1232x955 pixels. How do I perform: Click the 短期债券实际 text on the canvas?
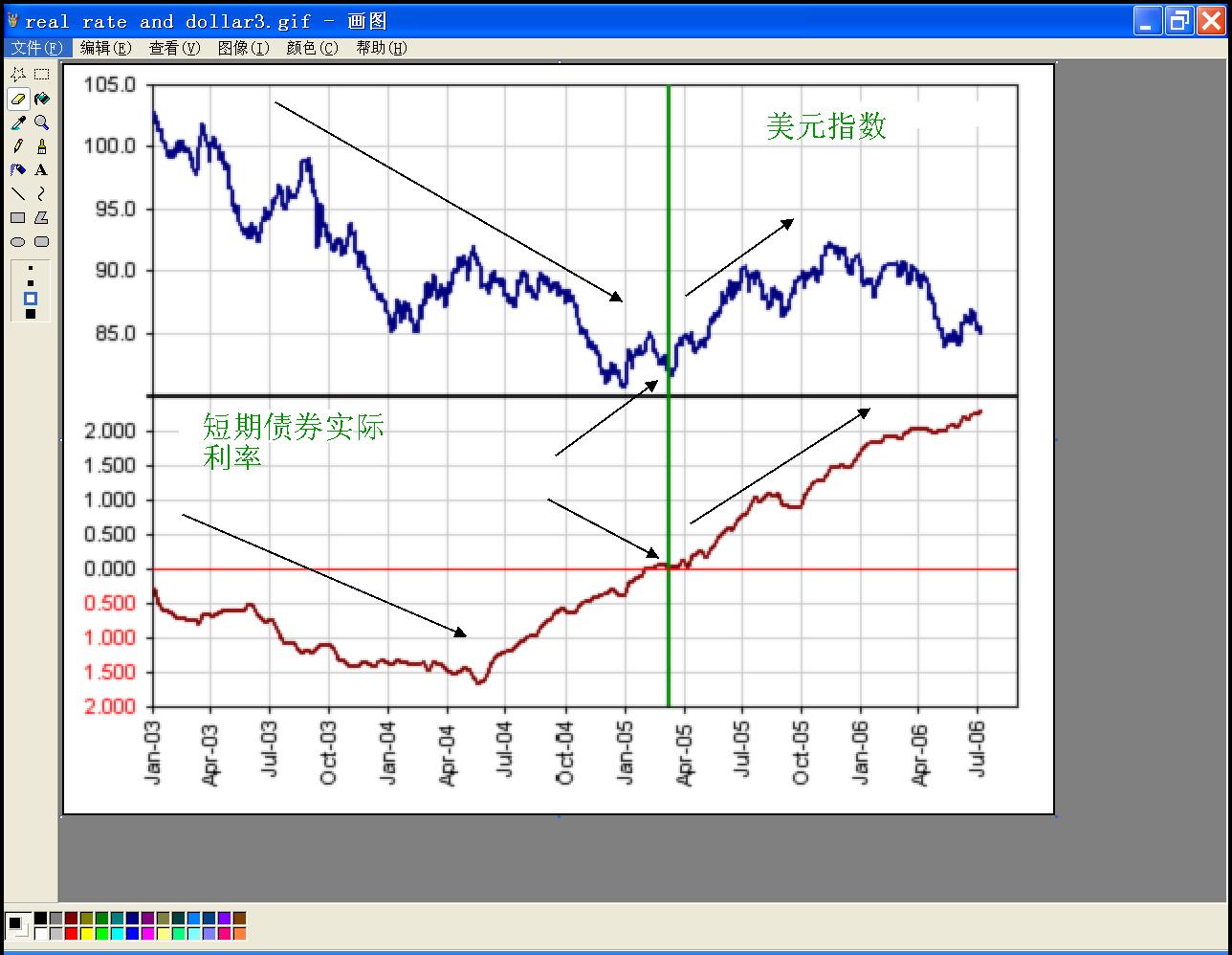(294, 427)
